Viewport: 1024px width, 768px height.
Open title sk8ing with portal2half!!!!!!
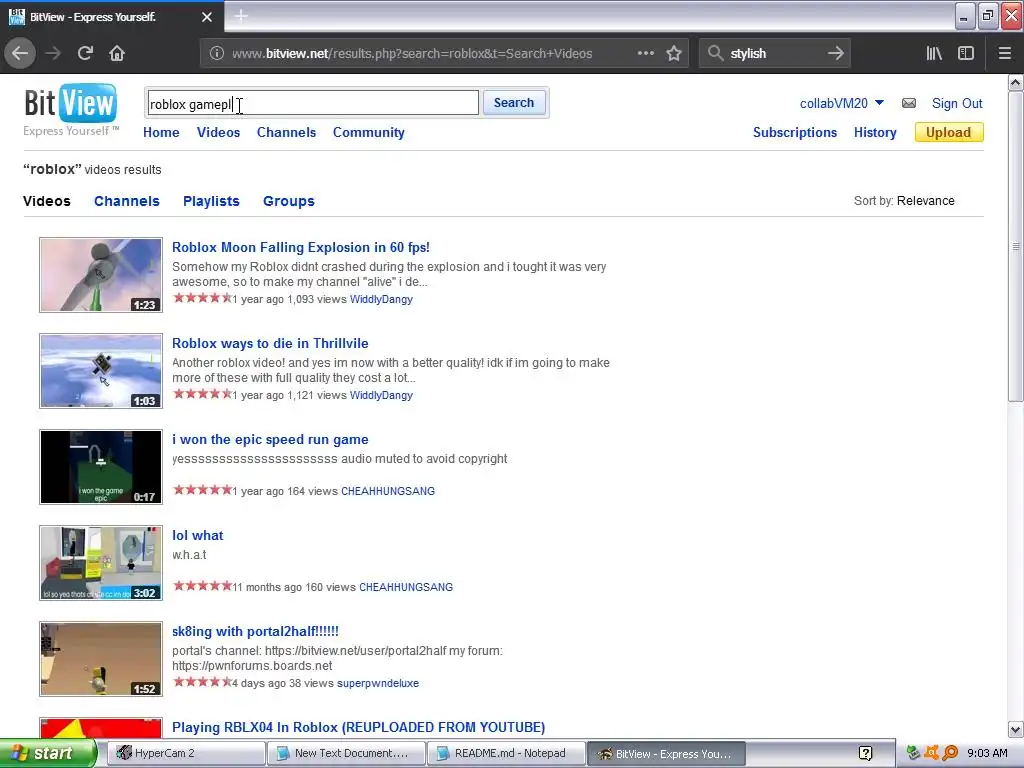255,632
